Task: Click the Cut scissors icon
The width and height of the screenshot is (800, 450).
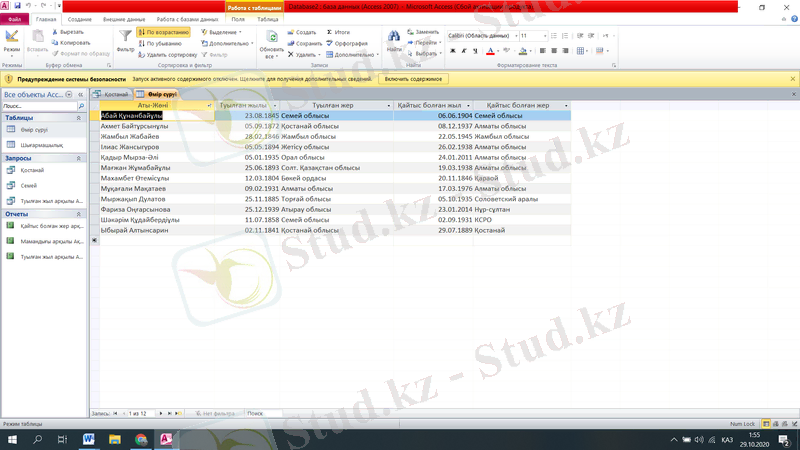Action: pos(57,32)
